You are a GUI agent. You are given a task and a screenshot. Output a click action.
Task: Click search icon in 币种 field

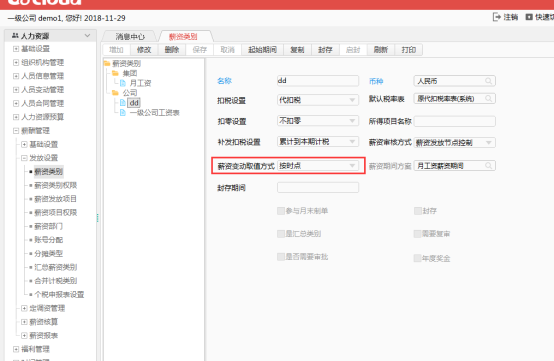(488, 81)
